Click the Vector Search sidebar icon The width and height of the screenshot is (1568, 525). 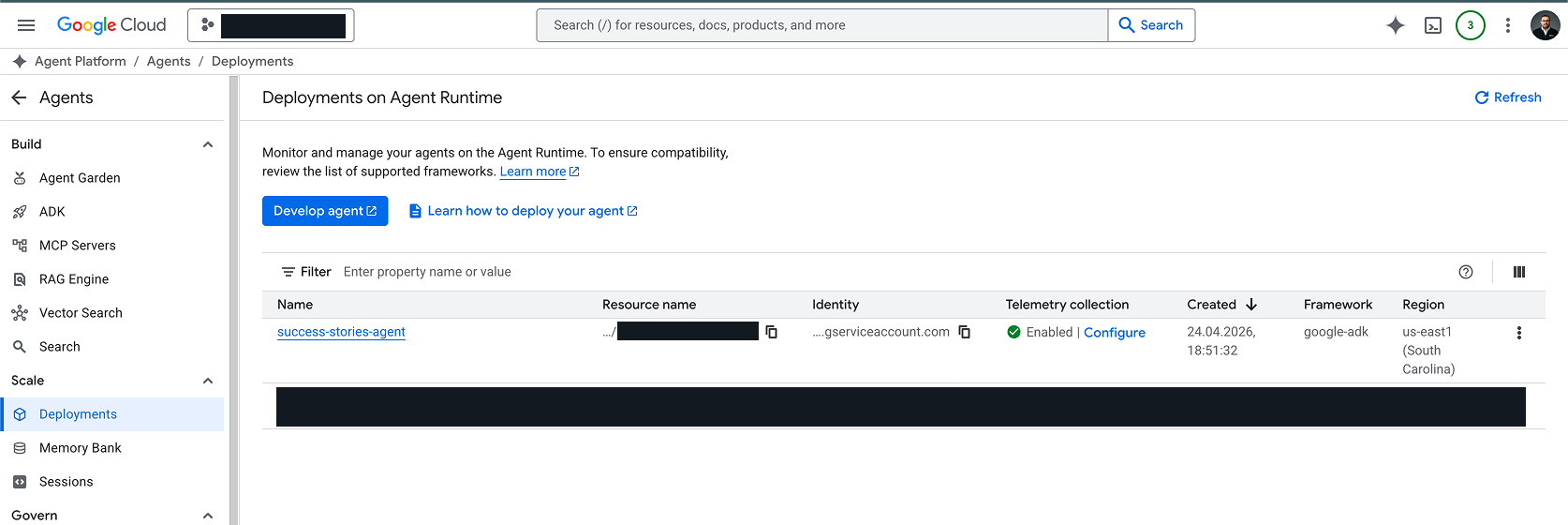[20, 313]
